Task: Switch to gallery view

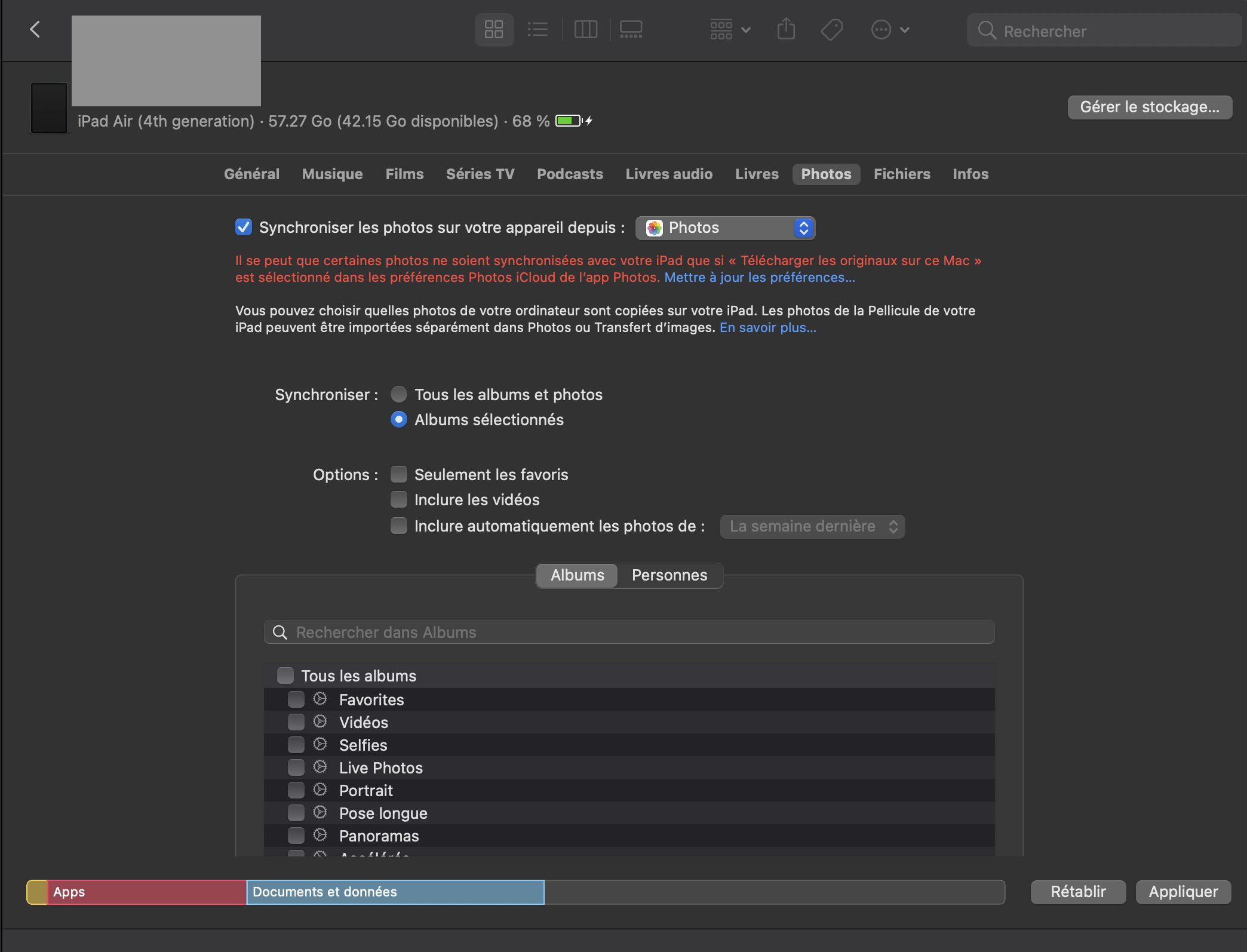Action: click(631, 29)
